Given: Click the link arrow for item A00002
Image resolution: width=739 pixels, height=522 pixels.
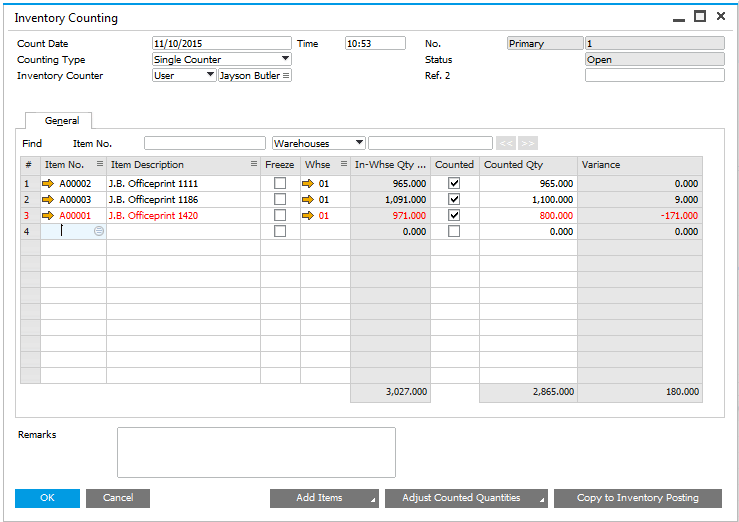Looking at the screenshot, I should point(49,184).
